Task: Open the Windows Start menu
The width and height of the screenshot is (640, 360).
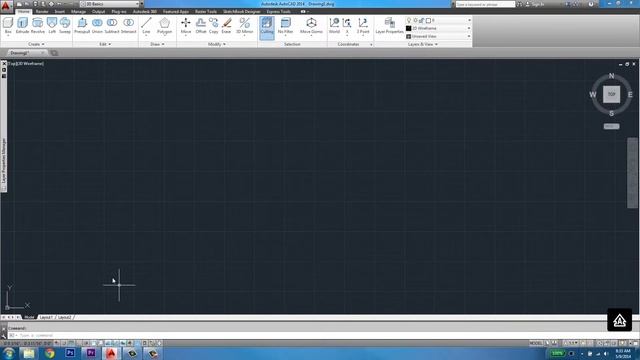Action: (9, 353)
